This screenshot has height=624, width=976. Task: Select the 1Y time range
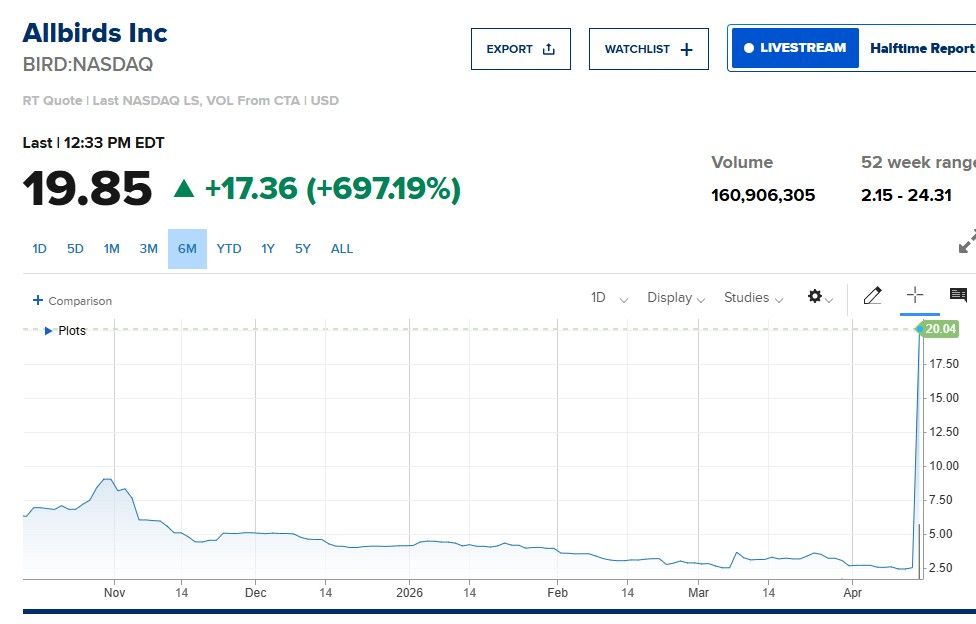click(x=268, y=249)
